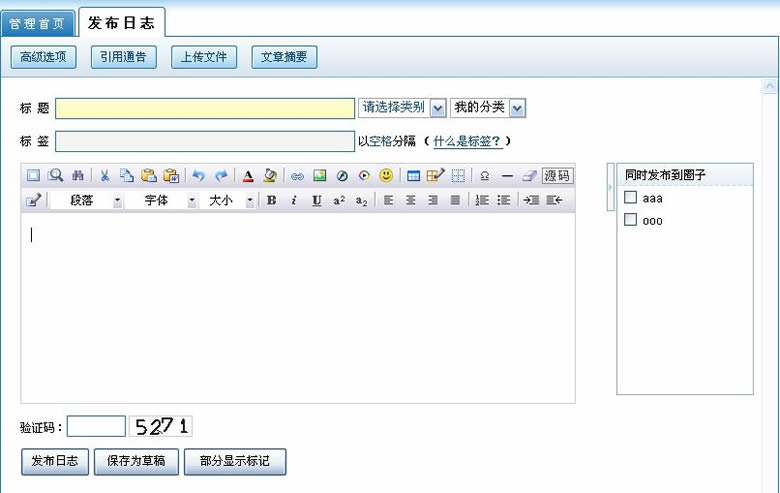The height and width of the screenshot is (493, 780).
Task: Click the show table borders icon
Action: (458, 176)
